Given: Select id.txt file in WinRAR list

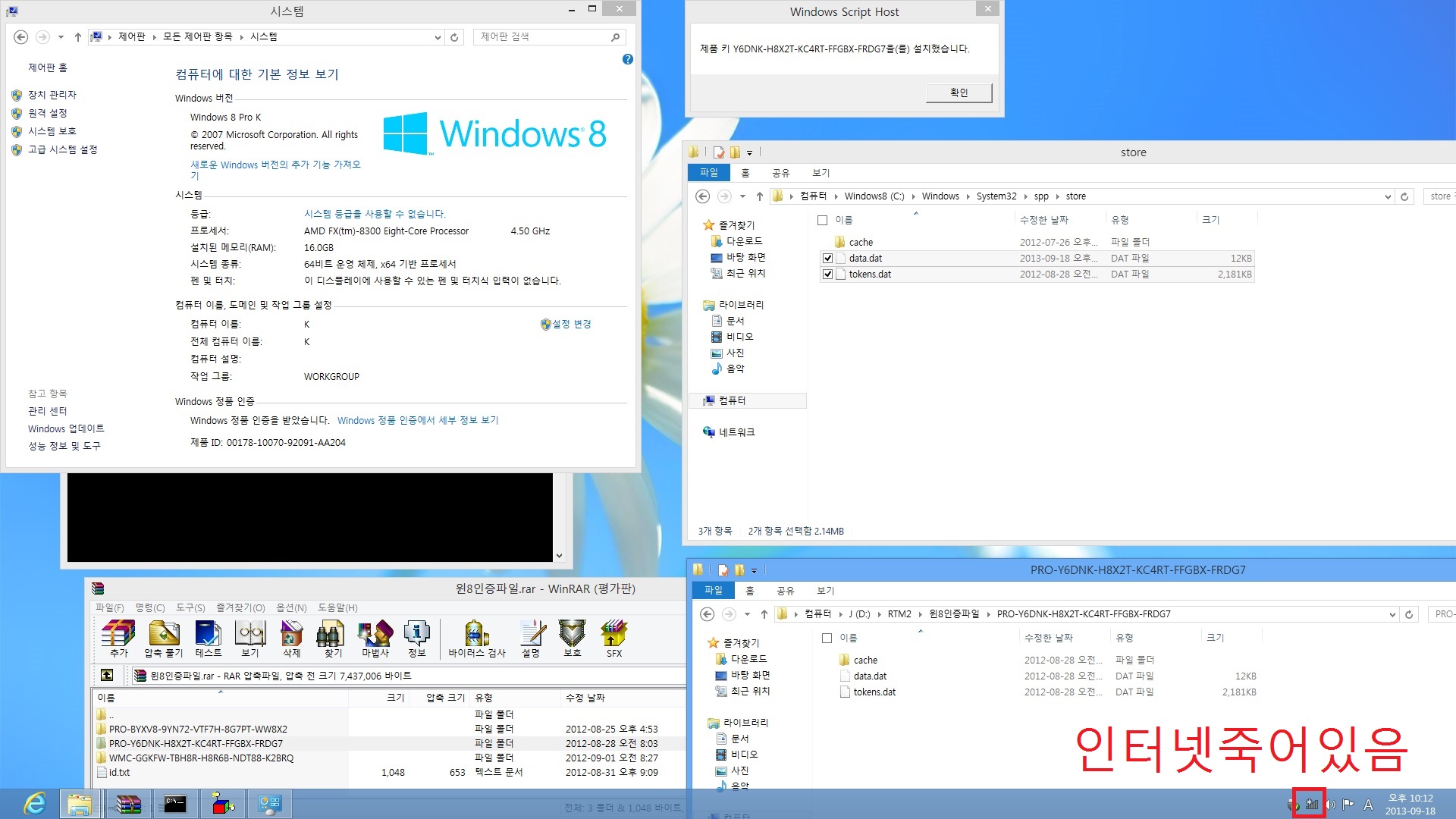Looking at the screenshot, I should click(x=119, y=773).
